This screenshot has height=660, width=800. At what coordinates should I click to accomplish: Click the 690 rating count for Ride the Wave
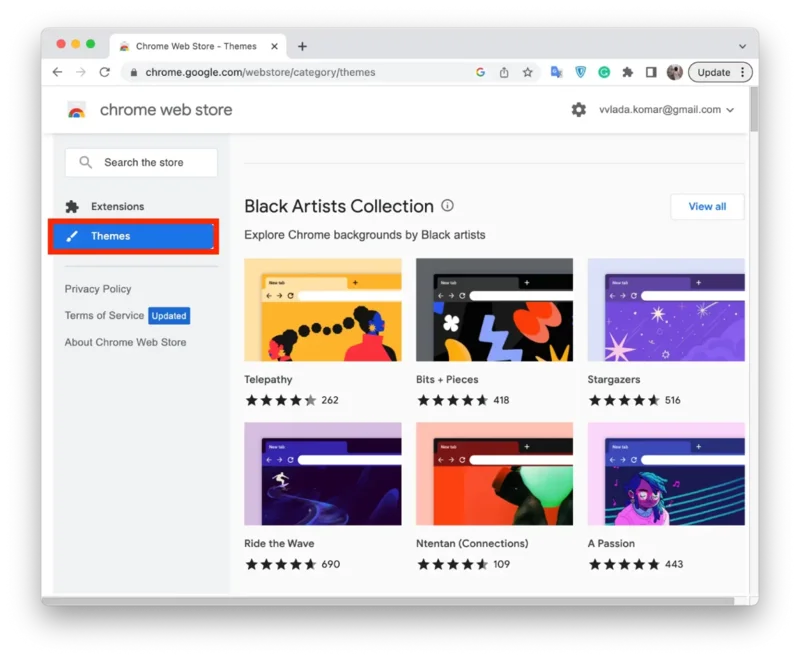(331, 564)
